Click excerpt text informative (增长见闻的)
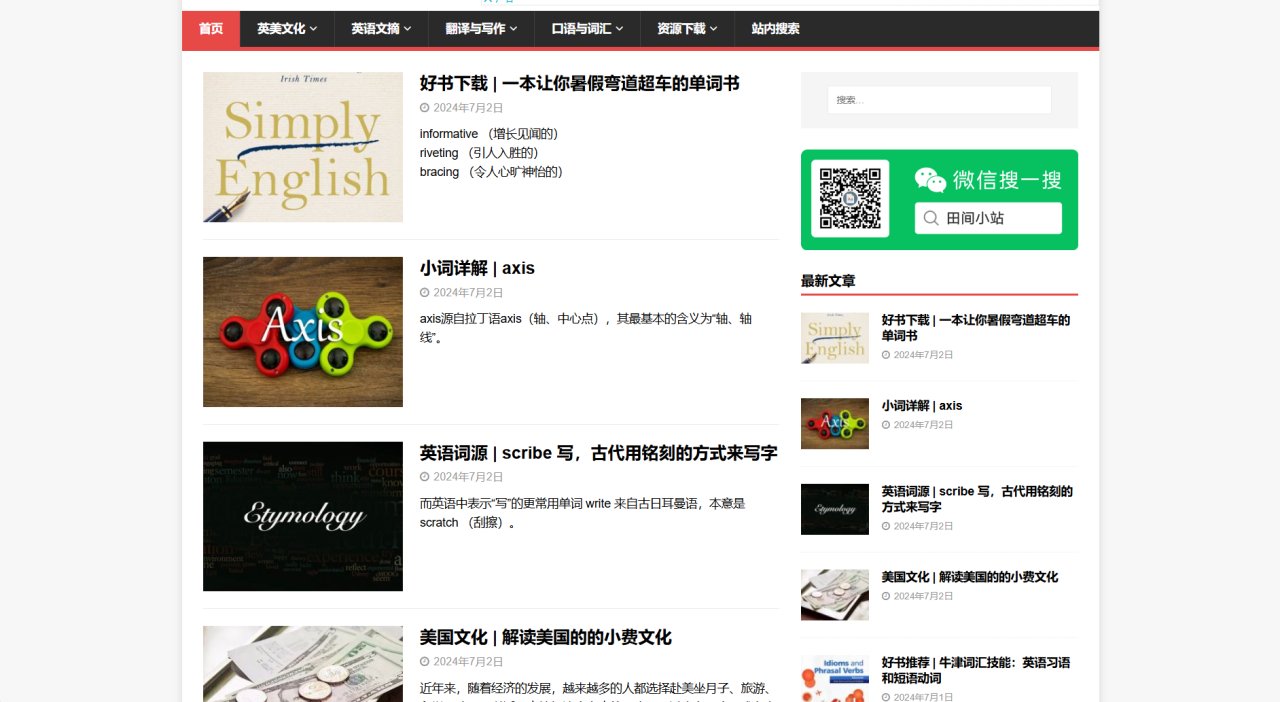 [489, 134]
